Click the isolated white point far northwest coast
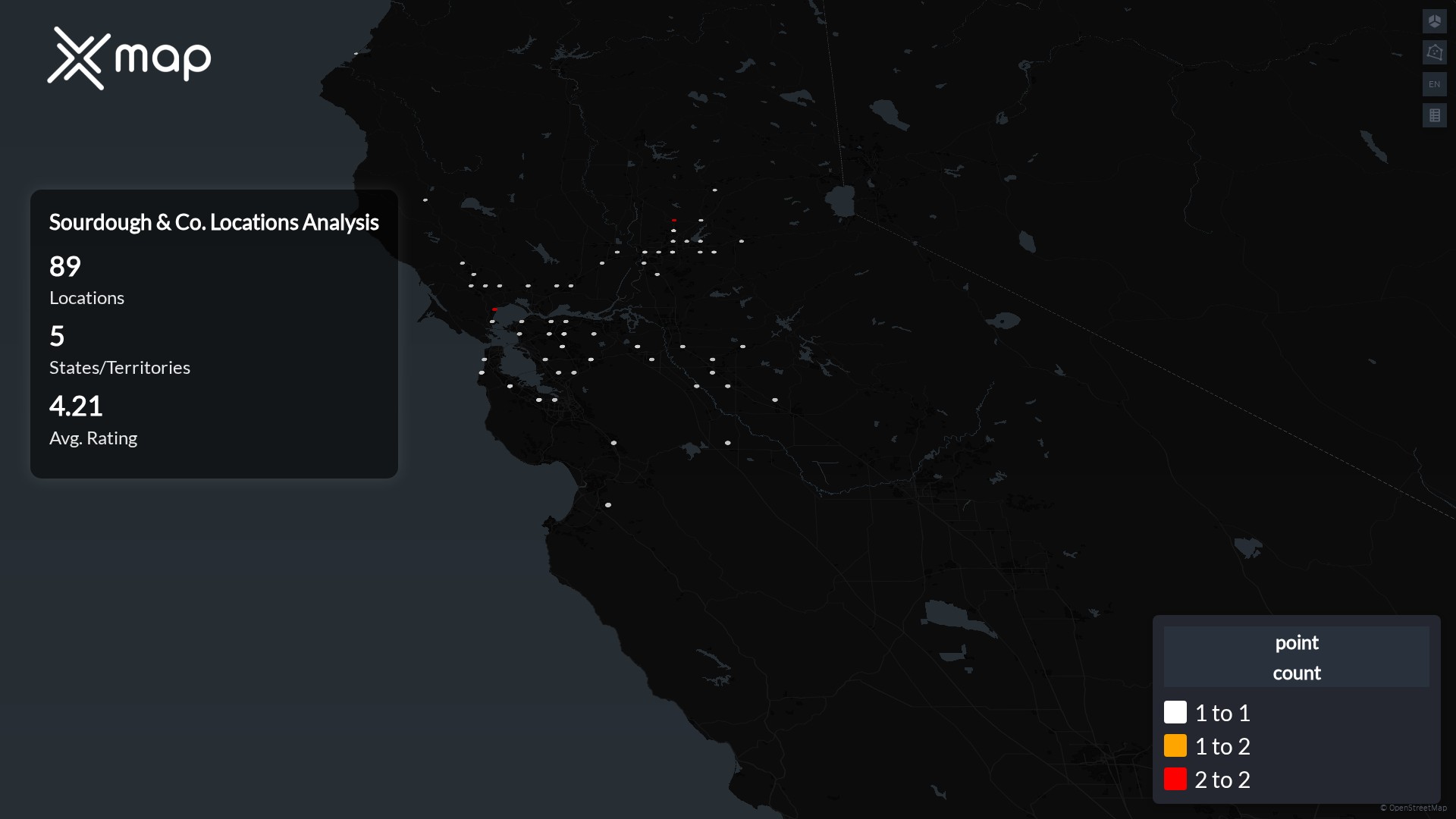This screenshot has height=819, width=1456. pos(356,53)
